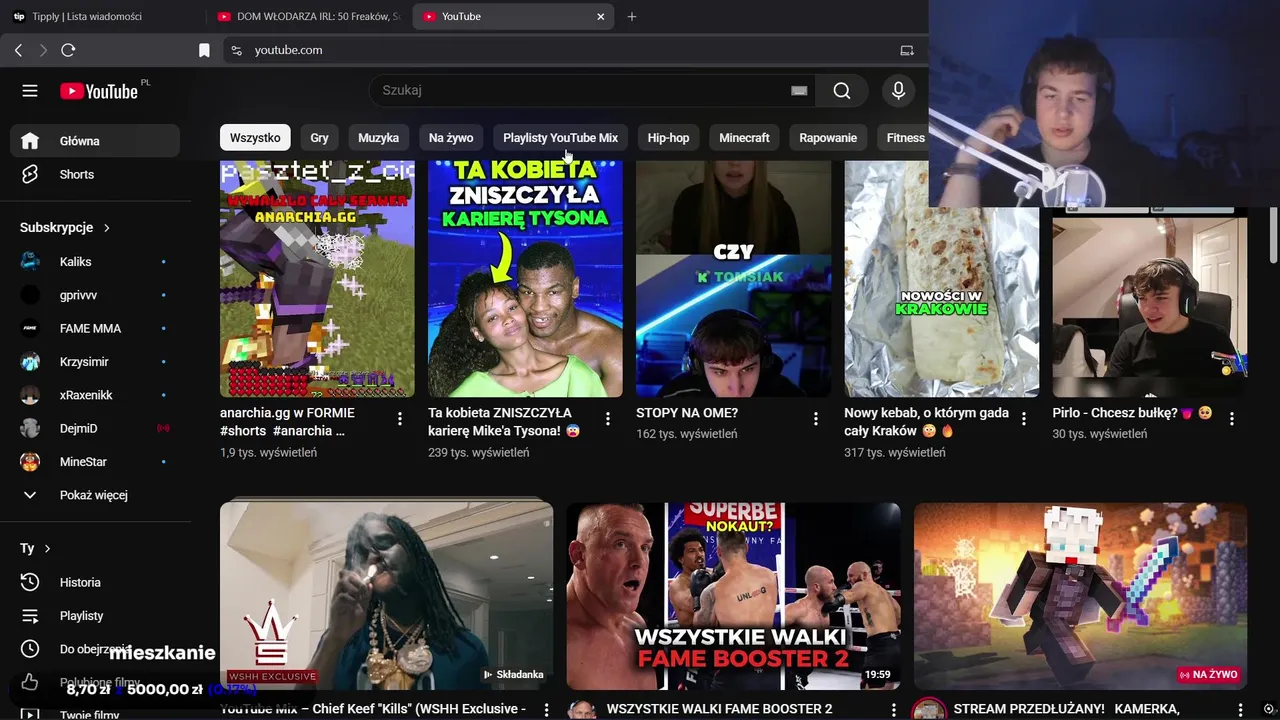The image size is (1280, 720).
Task: Open the Kaliks channel subscription
Action: tap(95, 262)
